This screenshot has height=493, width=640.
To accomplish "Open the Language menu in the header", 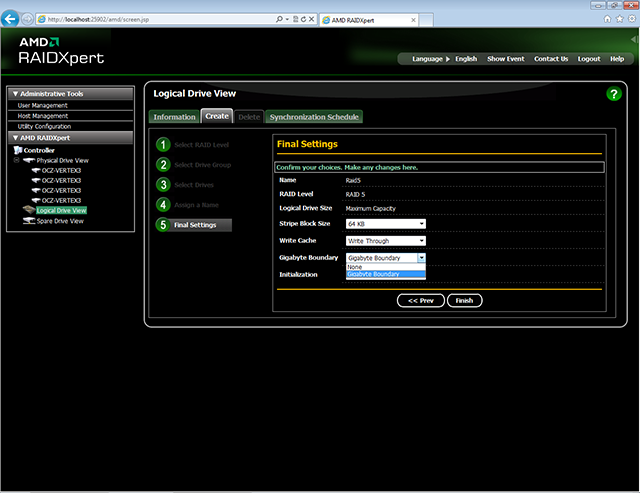I will 431,59.
